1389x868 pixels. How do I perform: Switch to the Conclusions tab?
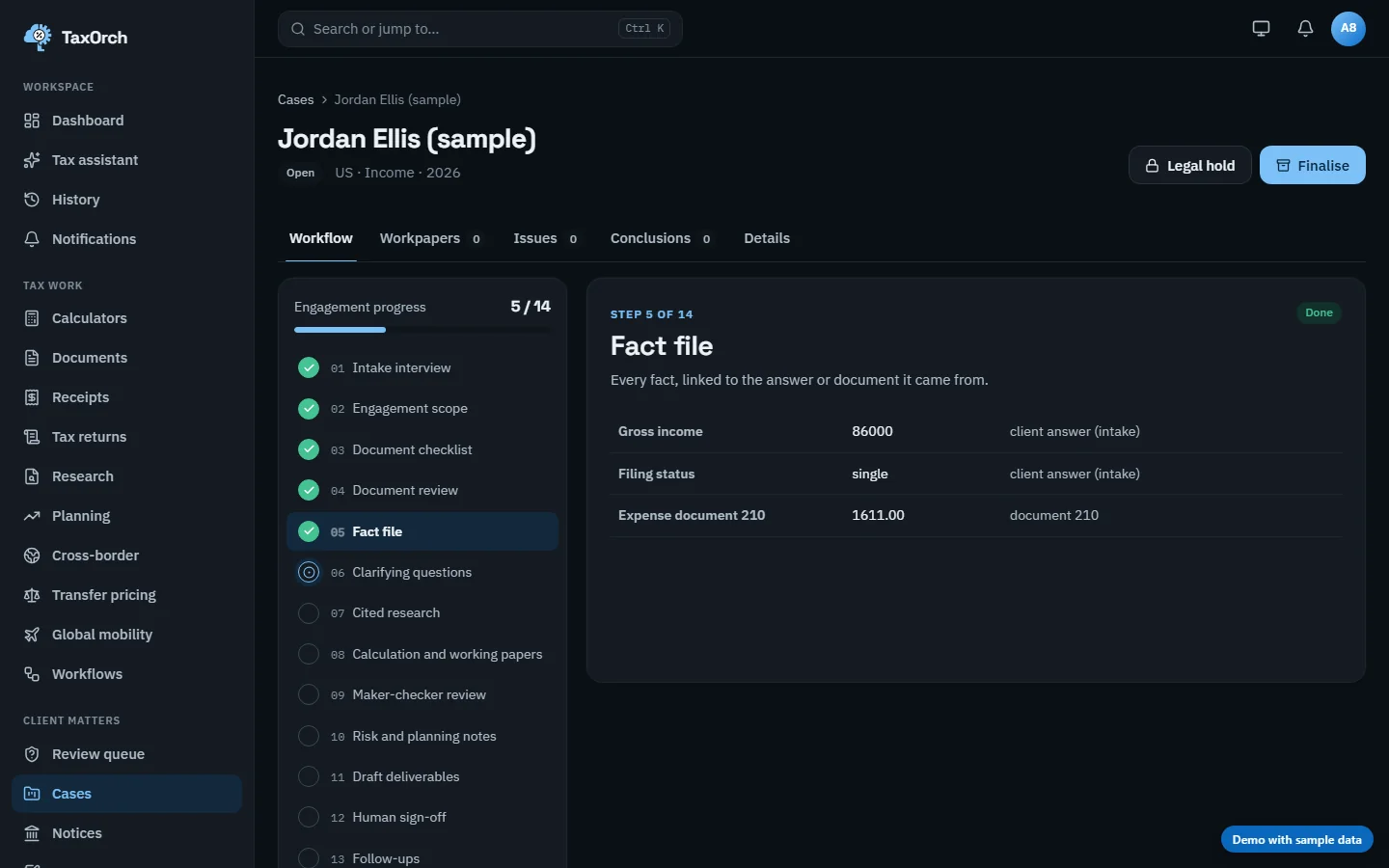[x=661, y=238]
